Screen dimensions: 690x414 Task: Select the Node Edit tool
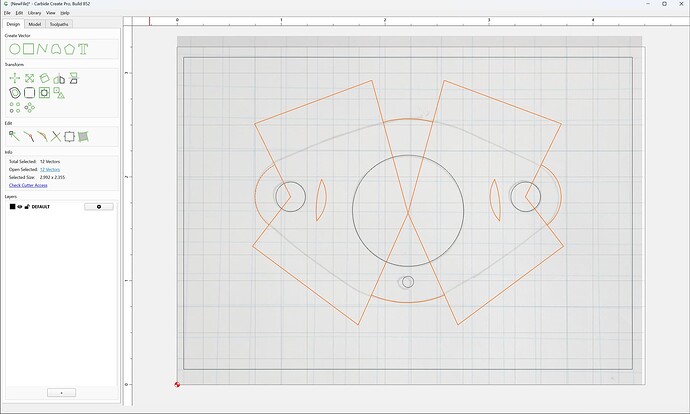(14, 136)
